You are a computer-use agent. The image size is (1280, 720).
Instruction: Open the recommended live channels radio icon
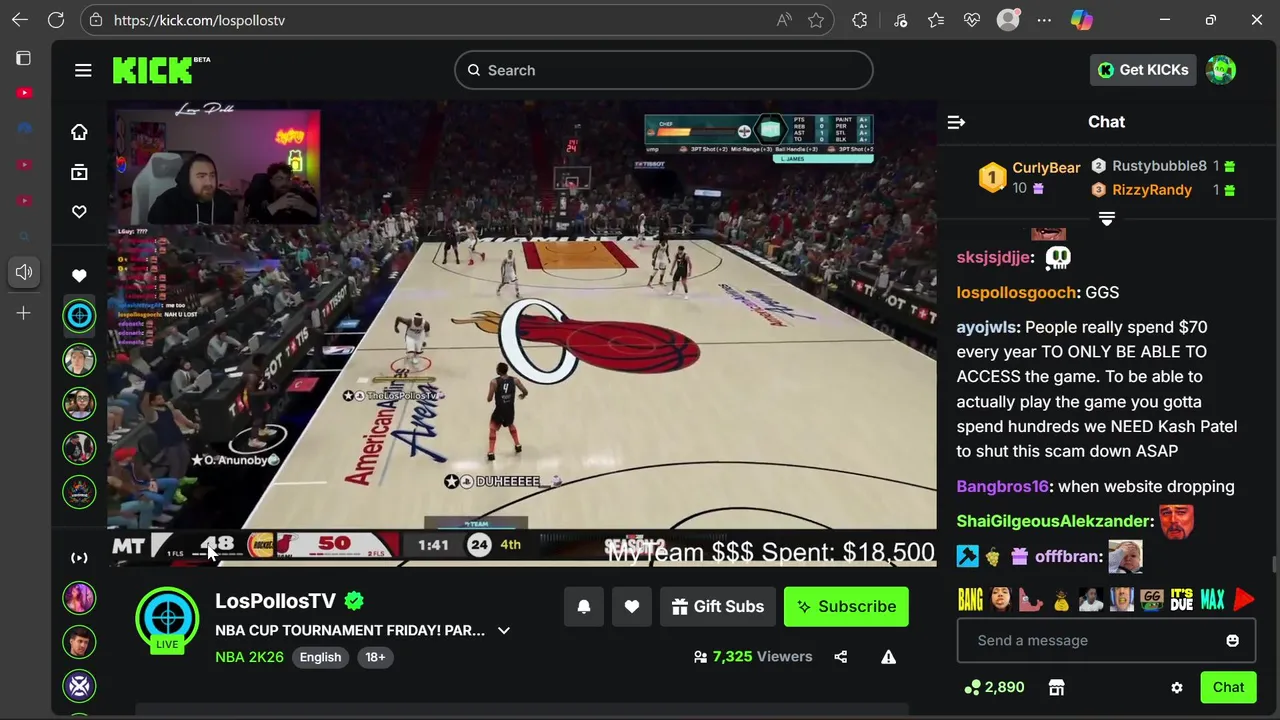(79, 558)
